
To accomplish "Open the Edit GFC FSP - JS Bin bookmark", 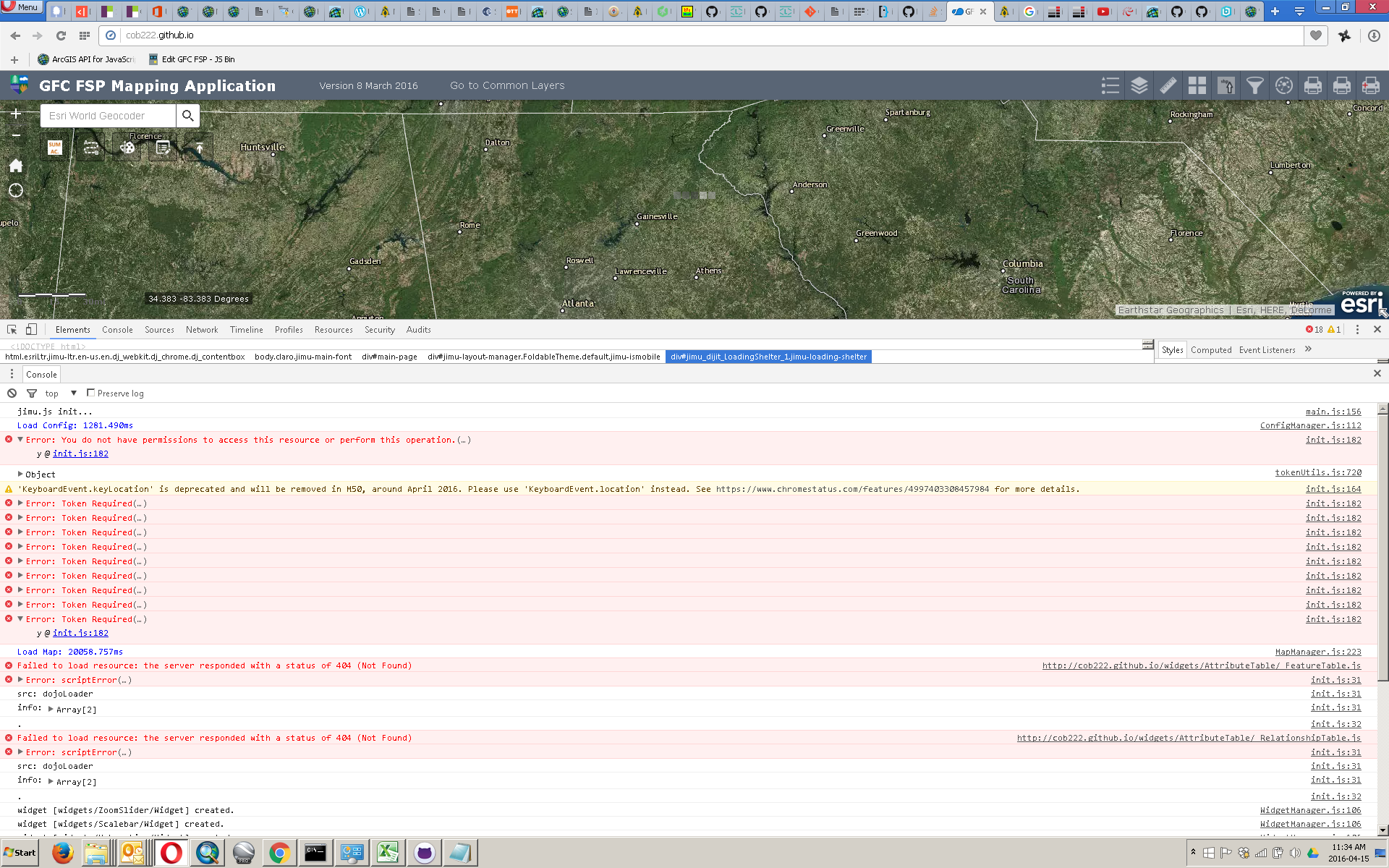I will click(x=192, y=59).
